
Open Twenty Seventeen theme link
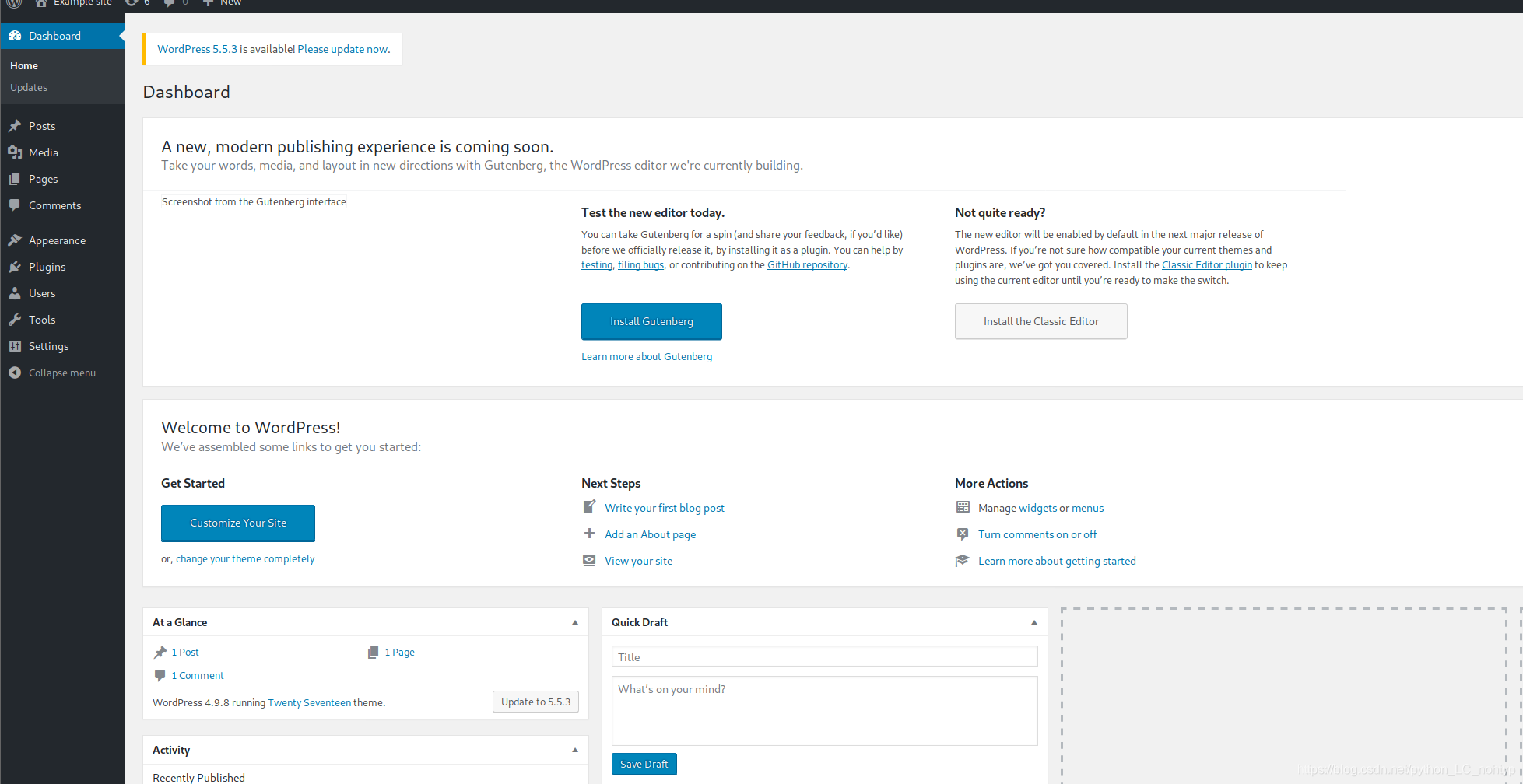coord(309,702)
